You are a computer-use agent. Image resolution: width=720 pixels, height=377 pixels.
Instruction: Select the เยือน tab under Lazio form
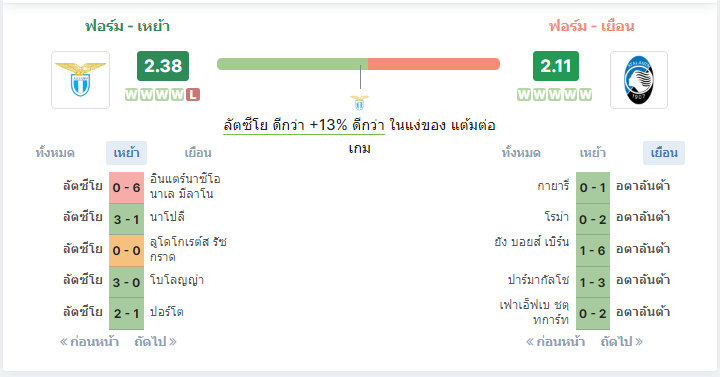[x=198, y=153]
